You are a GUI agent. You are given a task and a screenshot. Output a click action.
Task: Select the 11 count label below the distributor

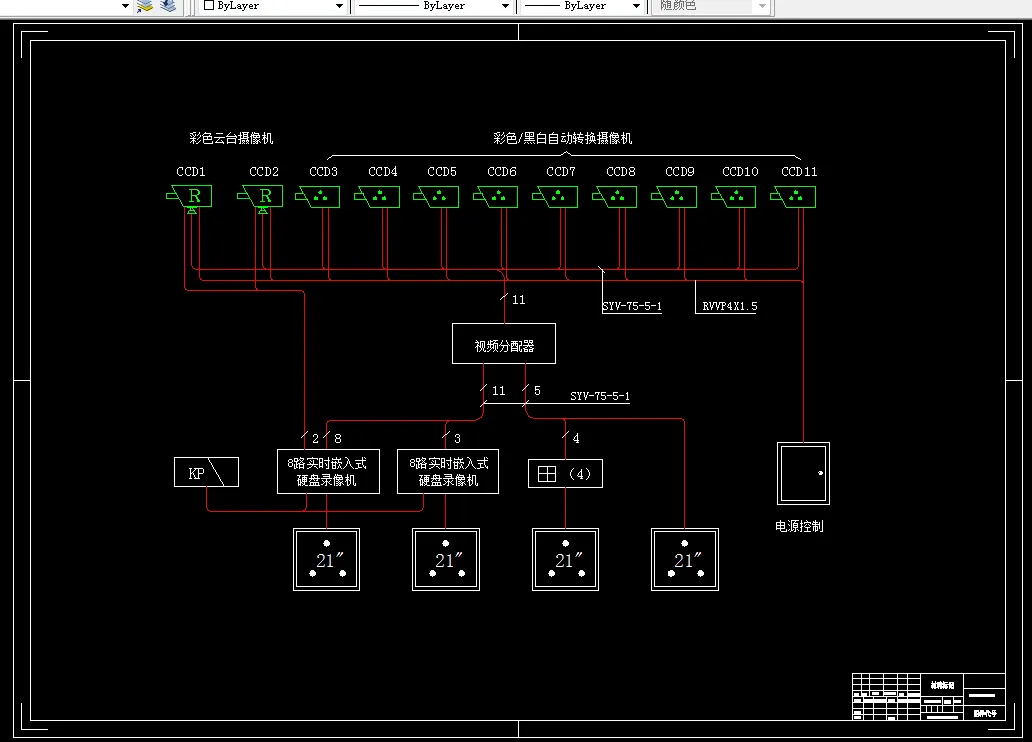pos(499,391)
